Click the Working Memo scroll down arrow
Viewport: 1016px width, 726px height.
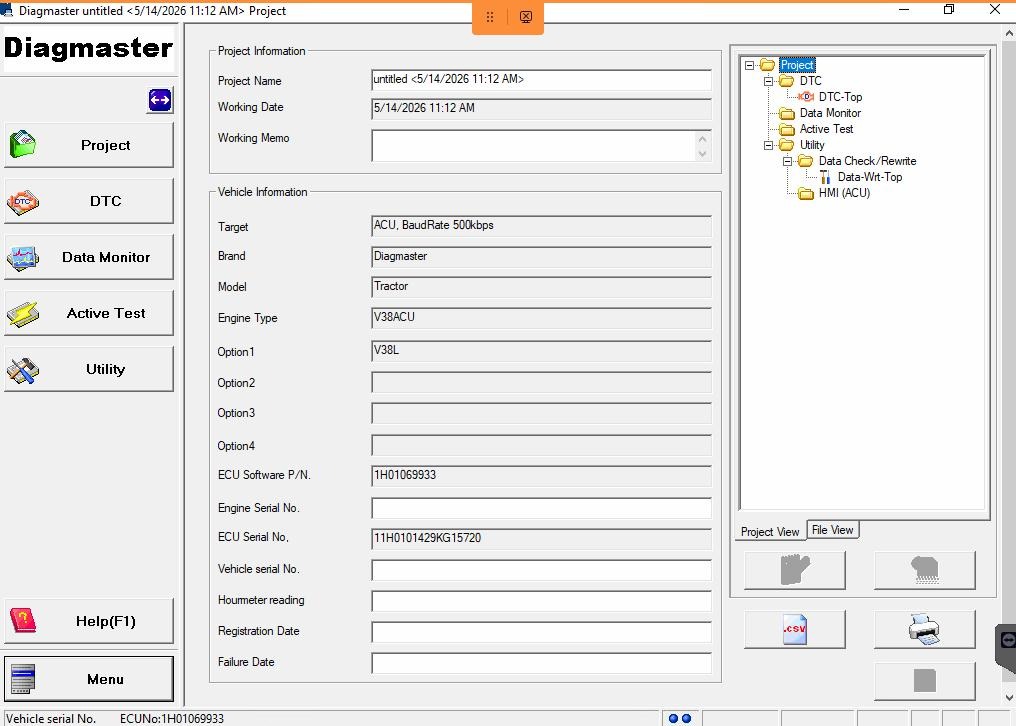click(702, 154)
